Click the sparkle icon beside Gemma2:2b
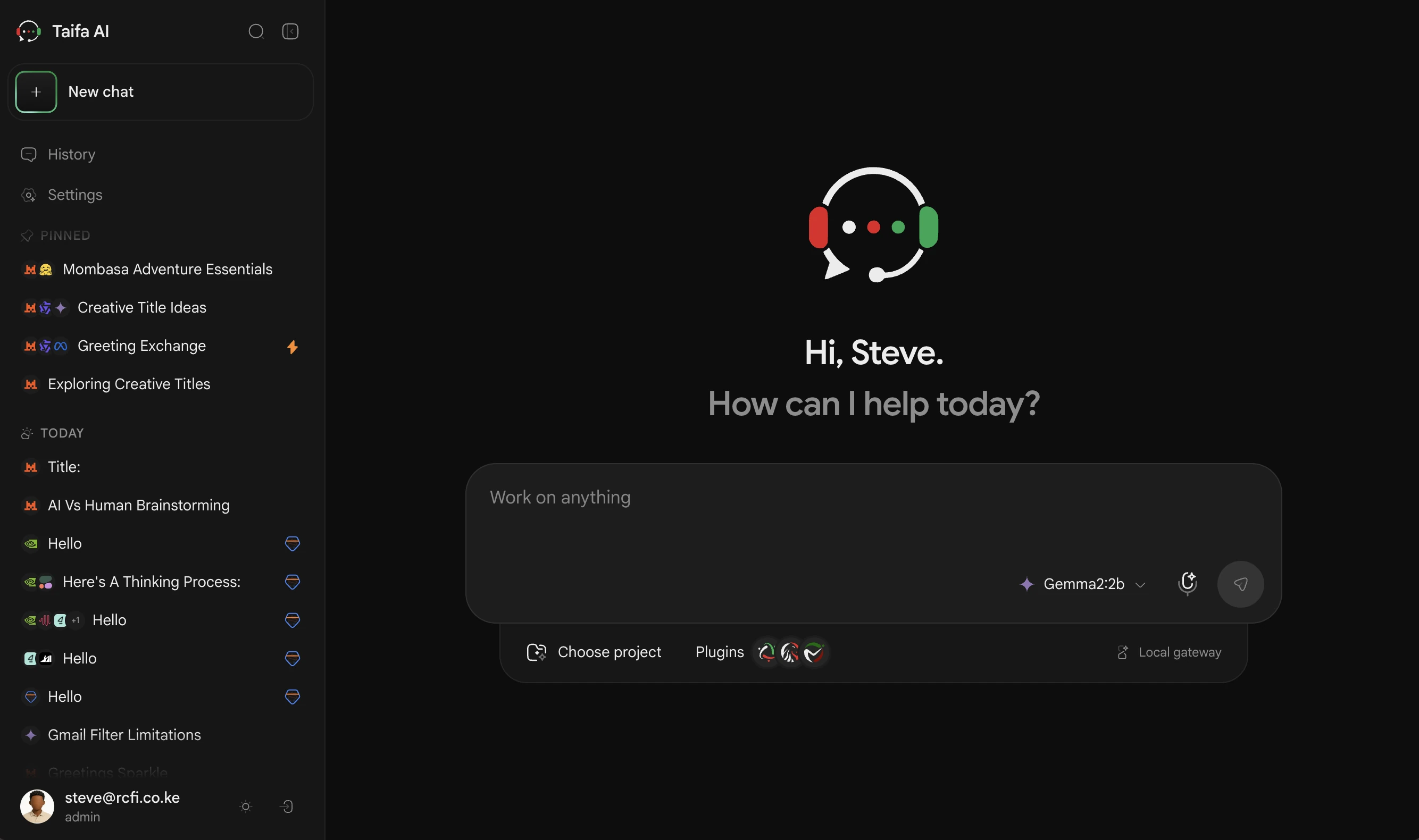Image resolution: width=1419 pixels, height=840 pixels. pyautogui.click(x=1026, y=584)
